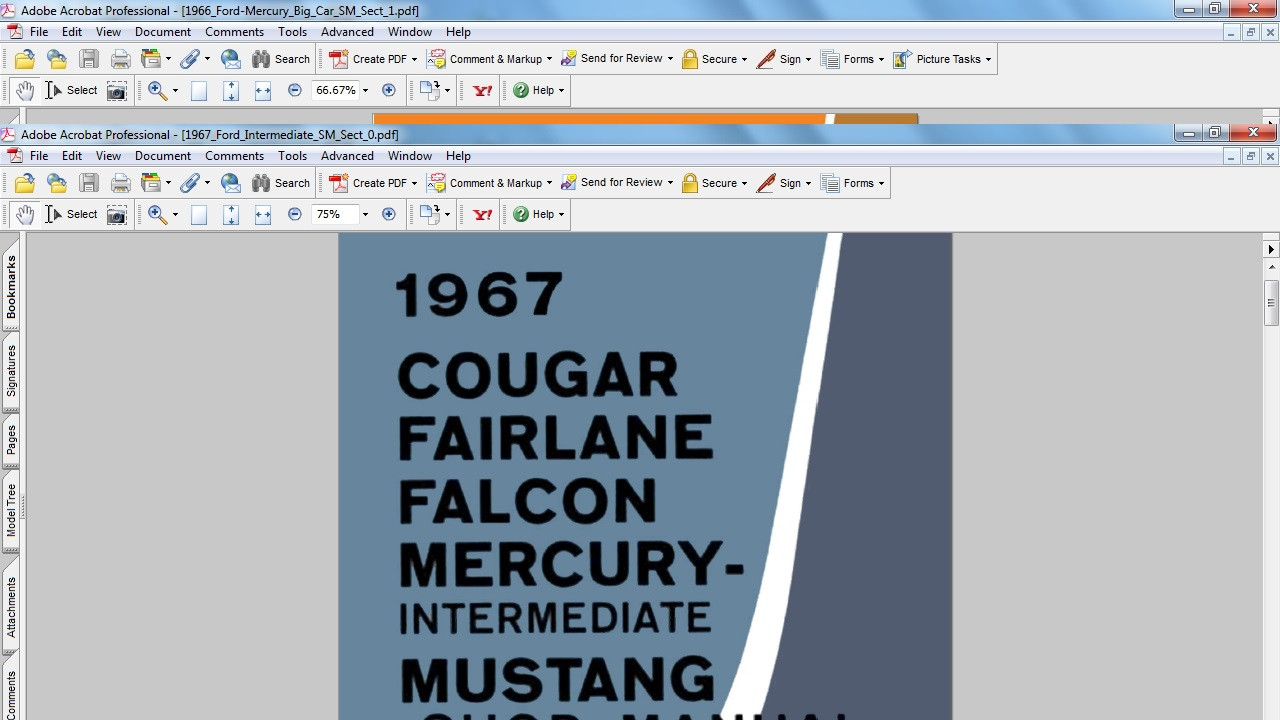Click zoom in plus button in 1966 window
The height and width of the screenshot is (720, 1280).
(389, 90)
